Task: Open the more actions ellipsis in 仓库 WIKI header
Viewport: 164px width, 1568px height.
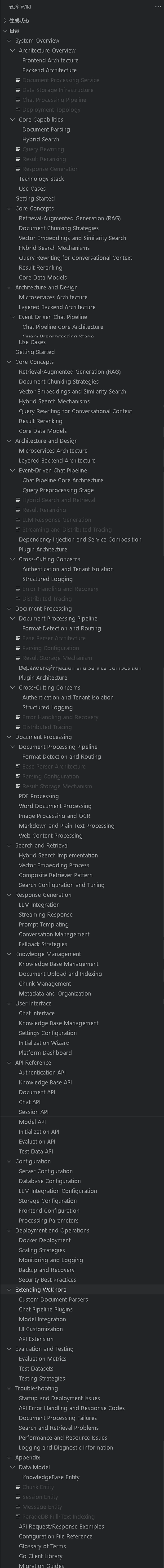Action: click(157, 7)
